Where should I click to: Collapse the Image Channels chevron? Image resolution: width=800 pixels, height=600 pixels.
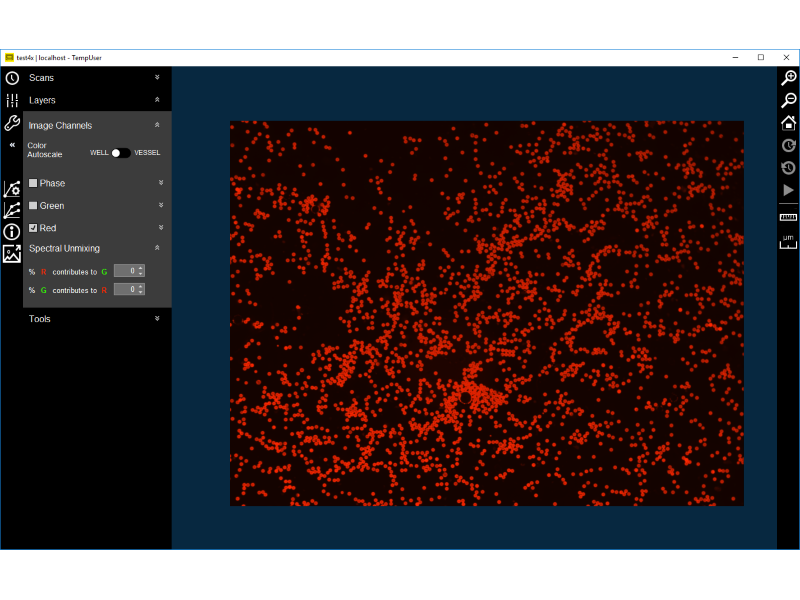(x=157, y=124)
